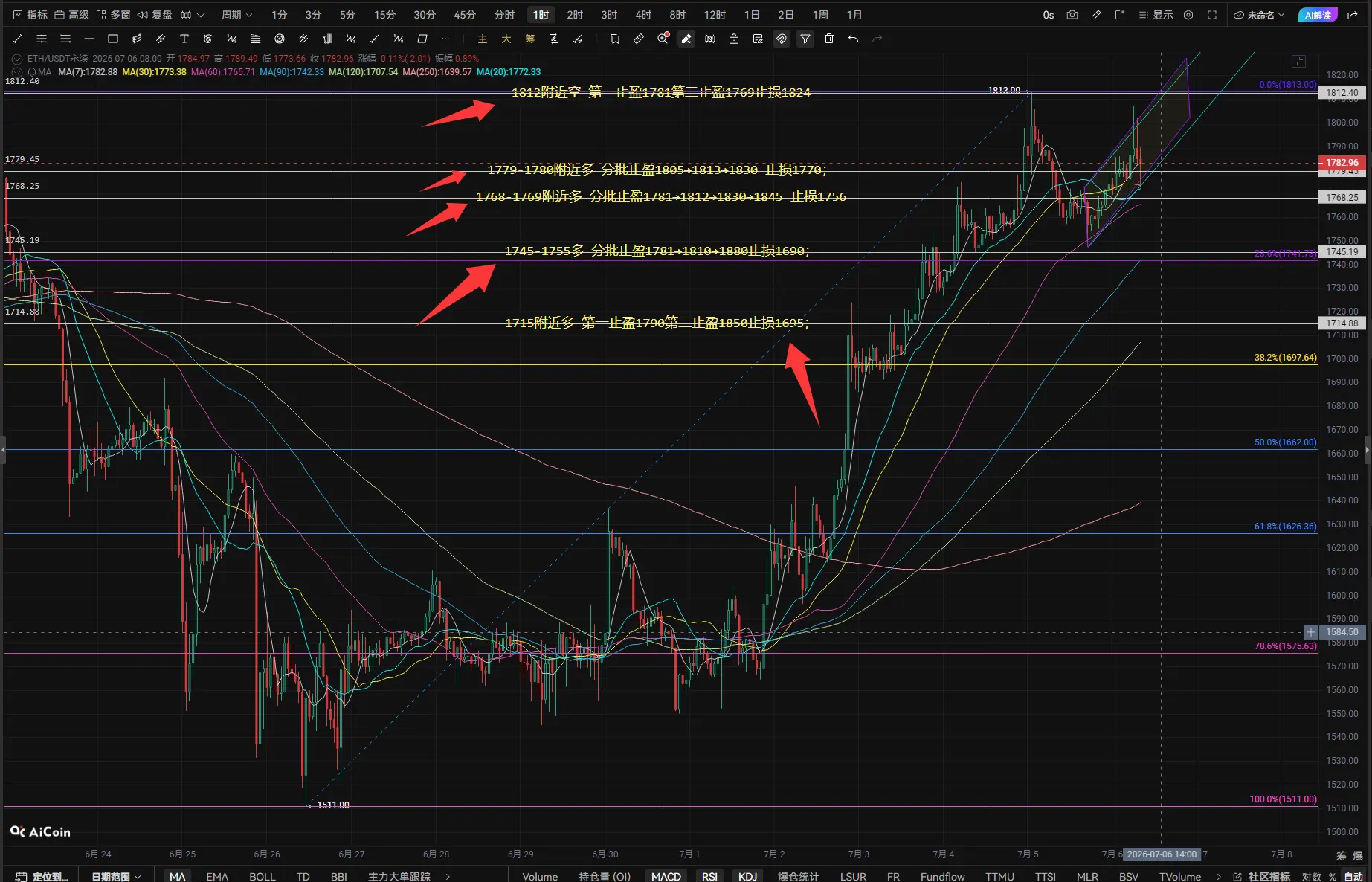Expand the left side panel handle
Screen dimensions: 1372x882
pos(3,450)
